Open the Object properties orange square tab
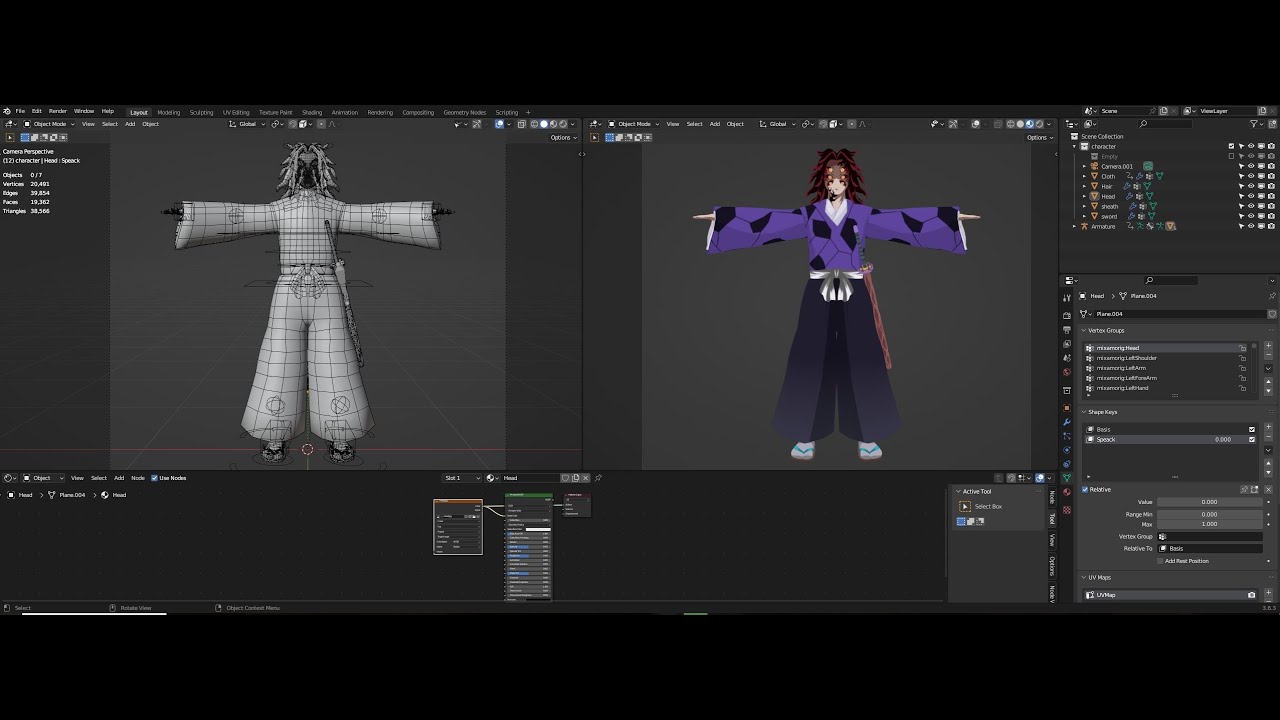This screenshot has height=720, width=1280. click(1067, 408)
